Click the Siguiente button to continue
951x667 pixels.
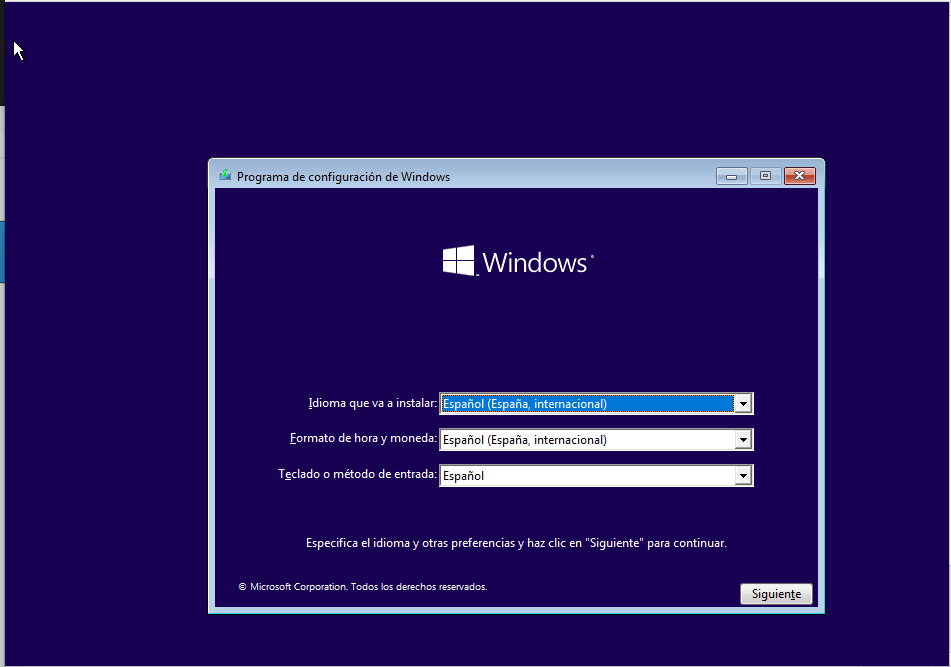coord(776,594)
